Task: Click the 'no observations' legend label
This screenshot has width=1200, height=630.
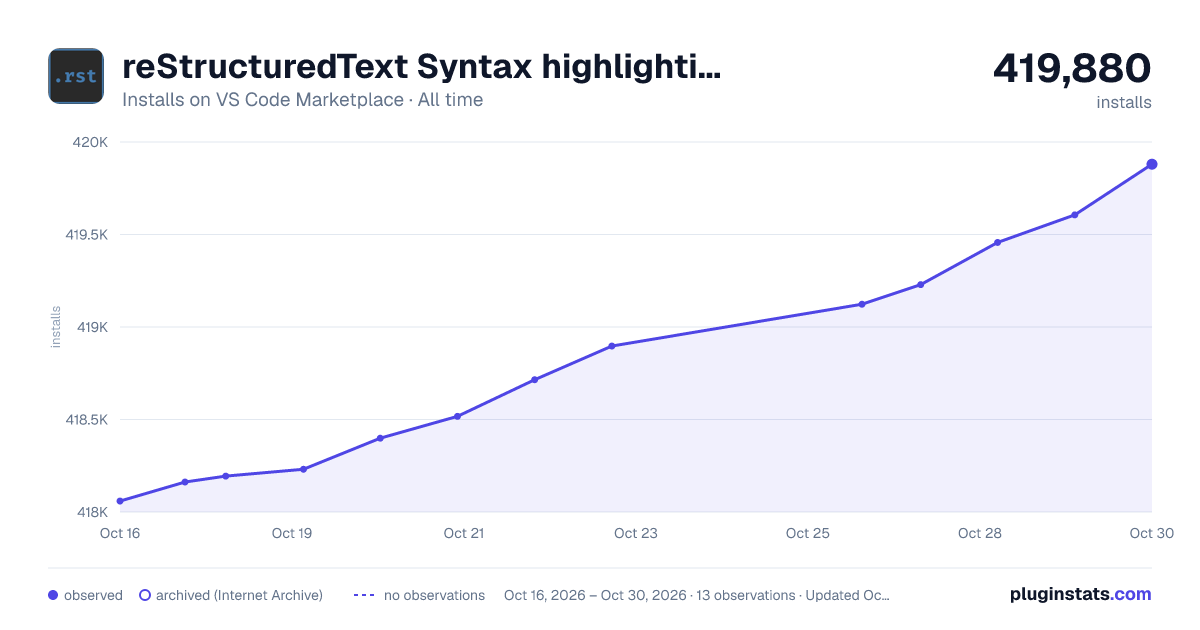Action: tap(434, 595)
